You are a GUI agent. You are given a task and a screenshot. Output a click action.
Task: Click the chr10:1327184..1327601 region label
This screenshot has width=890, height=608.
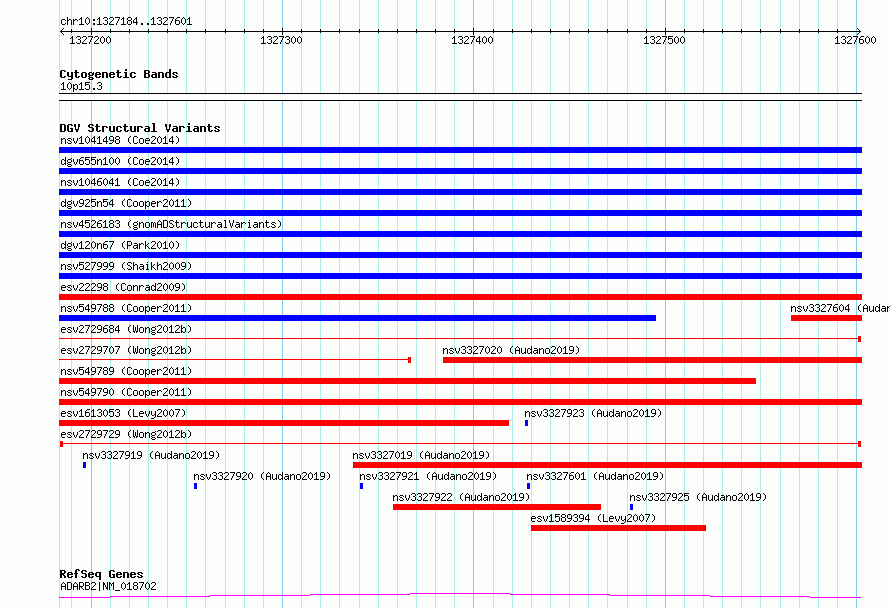[x=126, y=22]
